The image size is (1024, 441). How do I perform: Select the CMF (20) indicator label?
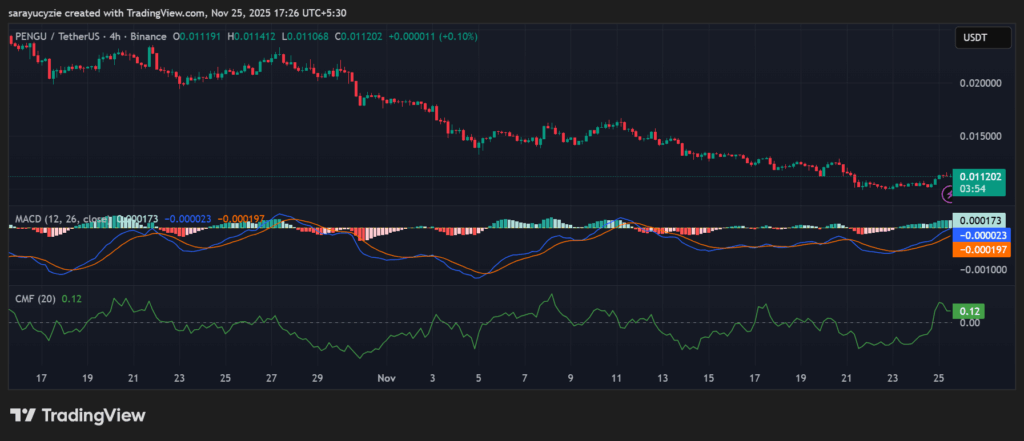click(32, 298)
